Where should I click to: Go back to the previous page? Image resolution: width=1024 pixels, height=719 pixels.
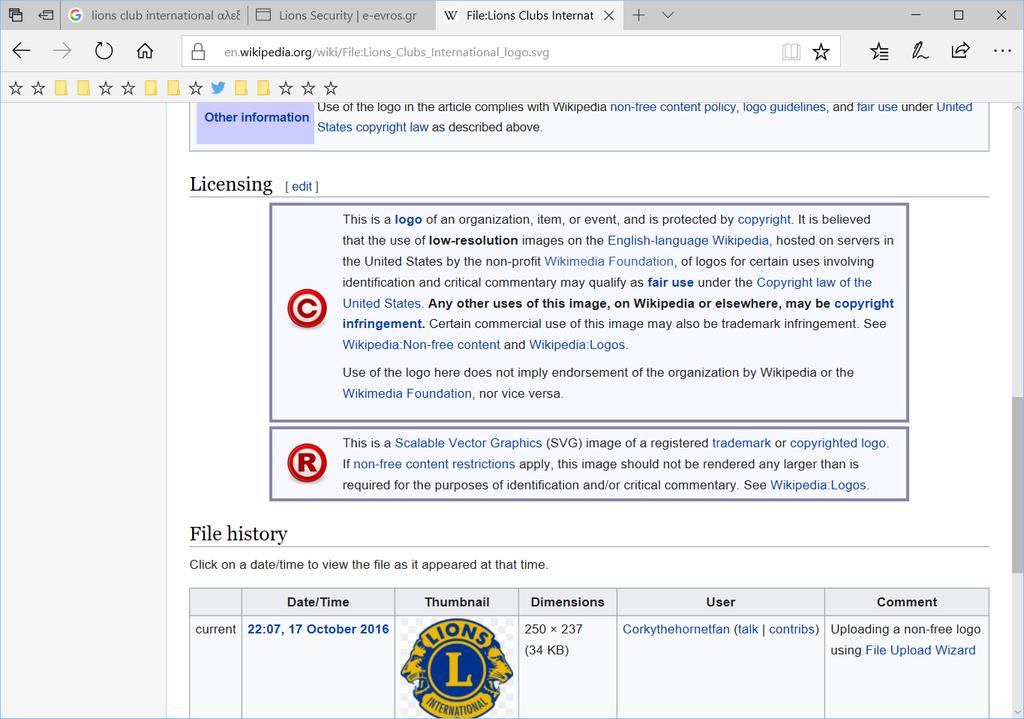pyautogui.click(x=22, y=51)
